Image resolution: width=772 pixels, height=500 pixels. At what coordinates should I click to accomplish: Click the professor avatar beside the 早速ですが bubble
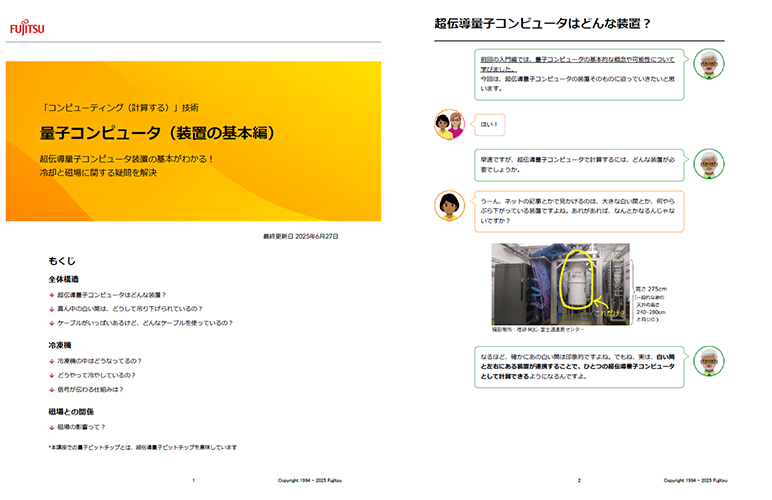click(709, 162)
